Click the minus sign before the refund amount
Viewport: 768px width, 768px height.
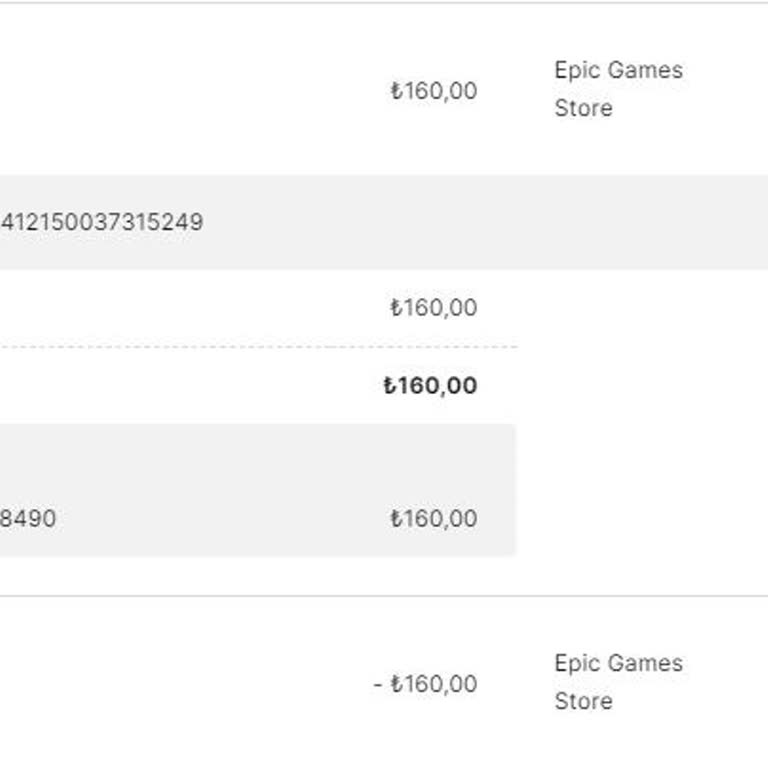(378, 685)
